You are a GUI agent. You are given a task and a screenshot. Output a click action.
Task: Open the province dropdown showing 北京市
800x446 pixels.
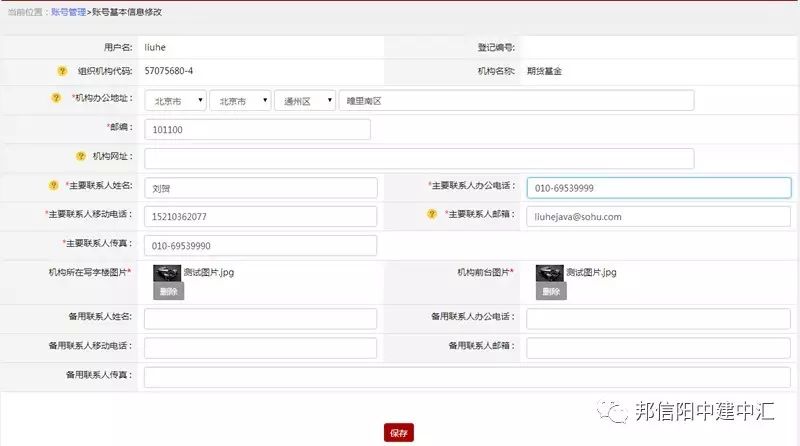(x=176, y=101)
